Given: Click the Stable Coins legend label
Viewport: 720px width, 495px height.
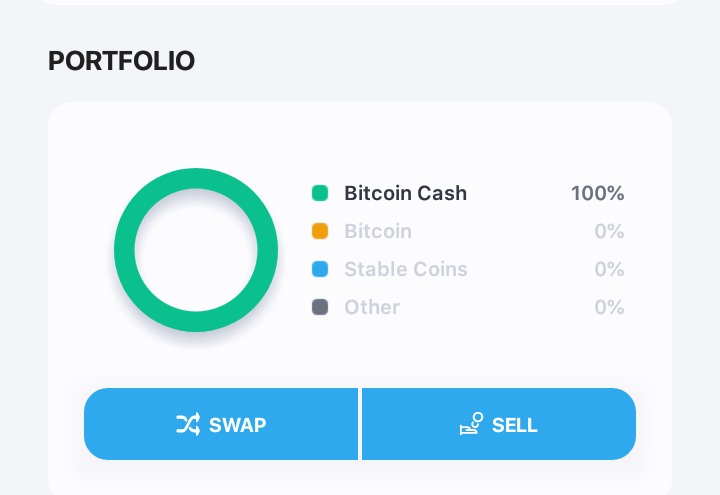Looking at the screenshot, I should [406, 270].
